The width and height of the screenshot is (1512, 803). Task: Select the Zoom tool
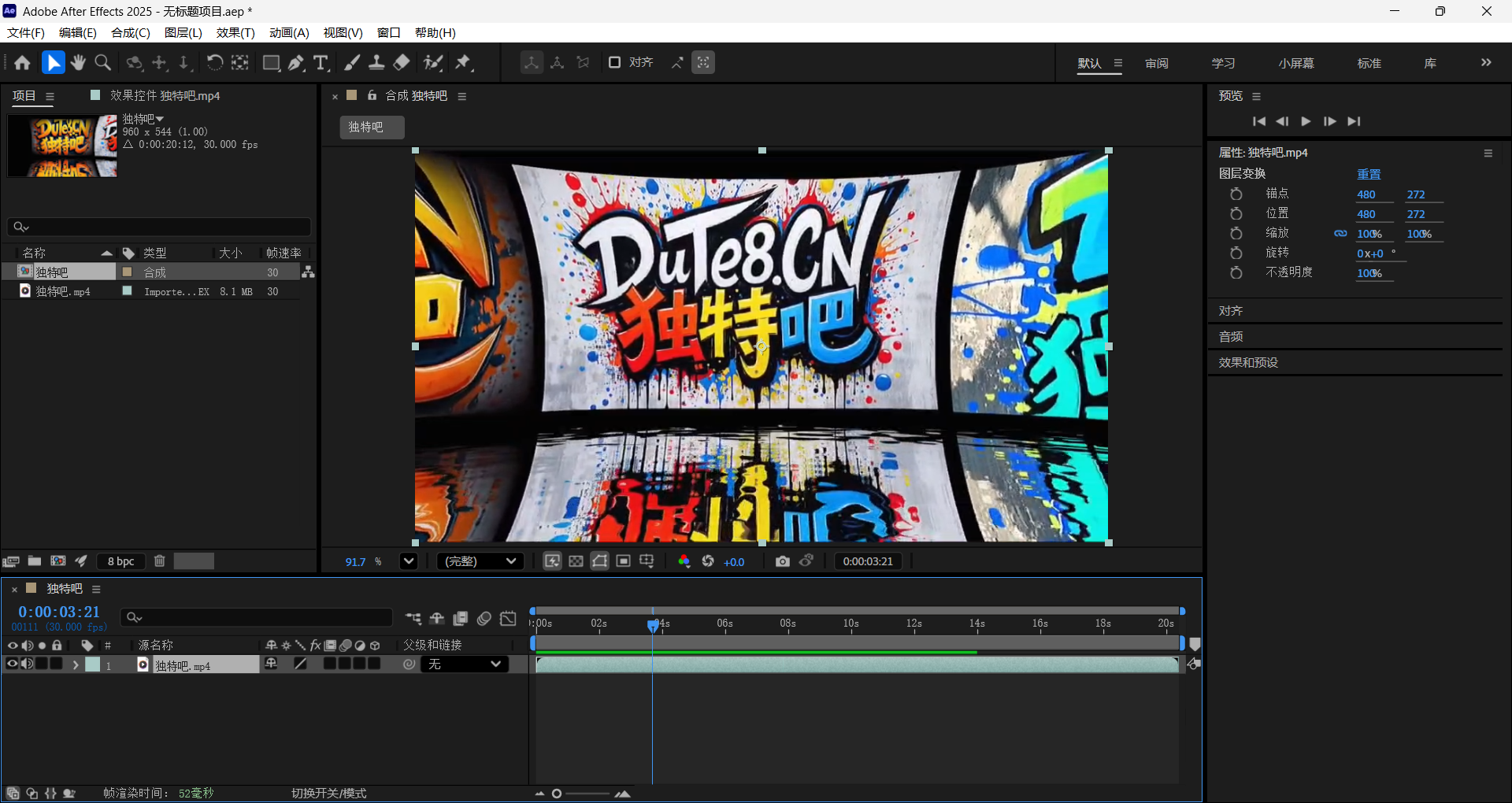102,62
